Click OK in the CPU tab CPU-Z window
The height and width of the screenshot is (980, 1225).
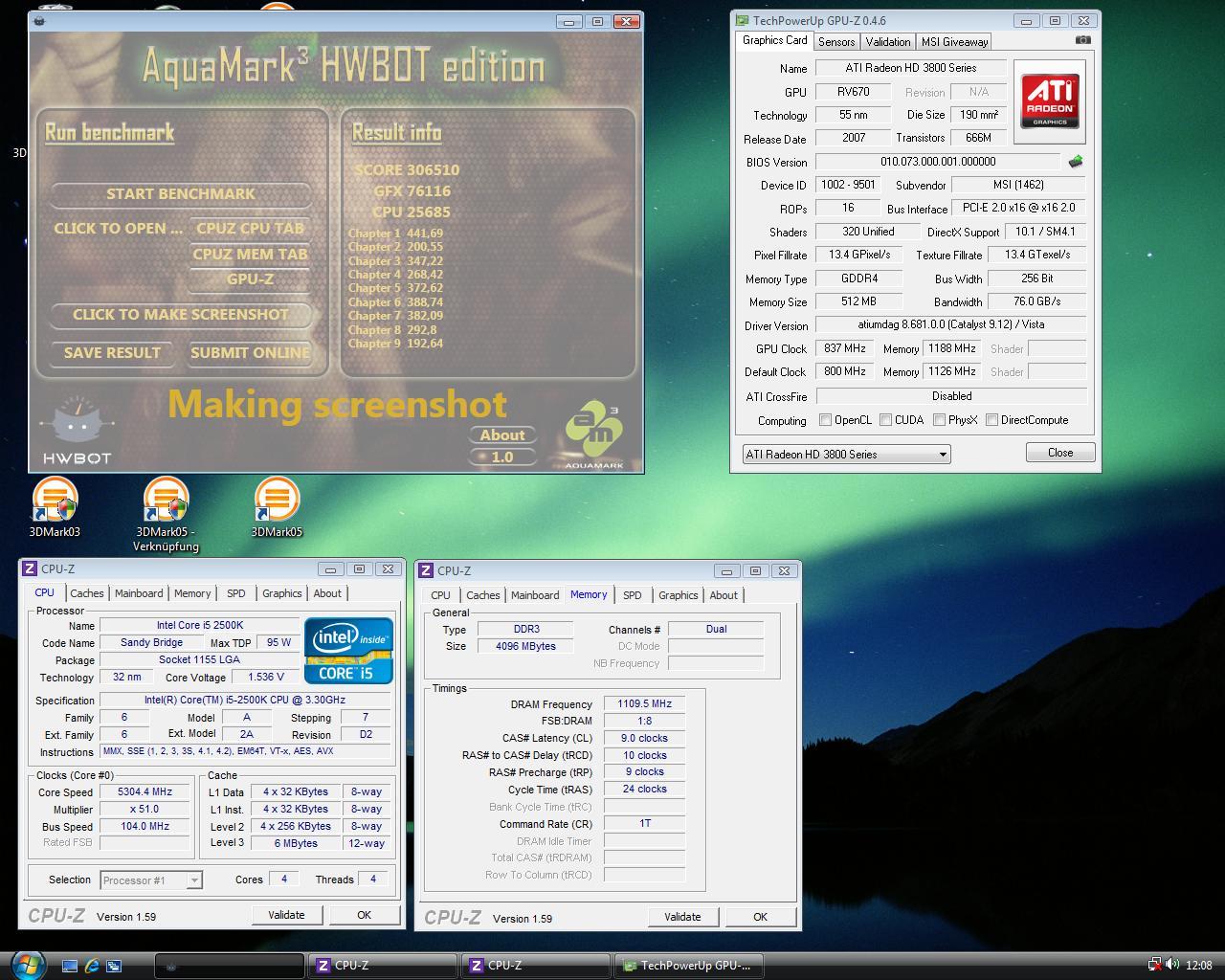click(364, 915)
